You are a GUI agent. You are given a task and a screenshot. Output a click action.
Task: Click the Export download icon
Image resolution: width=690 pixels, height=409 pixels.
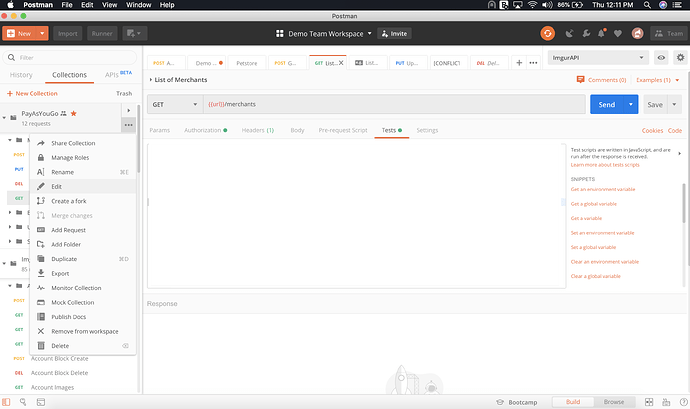pyautogui.click(x=41, y=273)
